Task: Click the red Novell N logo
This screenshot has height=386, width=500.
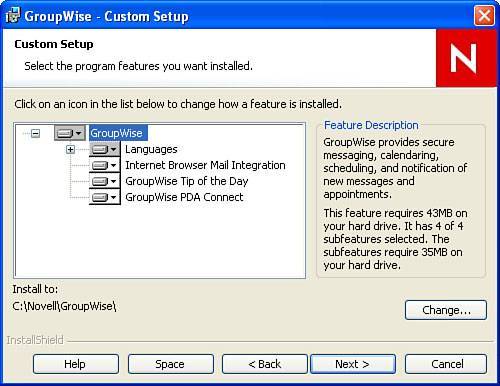Action: tap(466, 58)
